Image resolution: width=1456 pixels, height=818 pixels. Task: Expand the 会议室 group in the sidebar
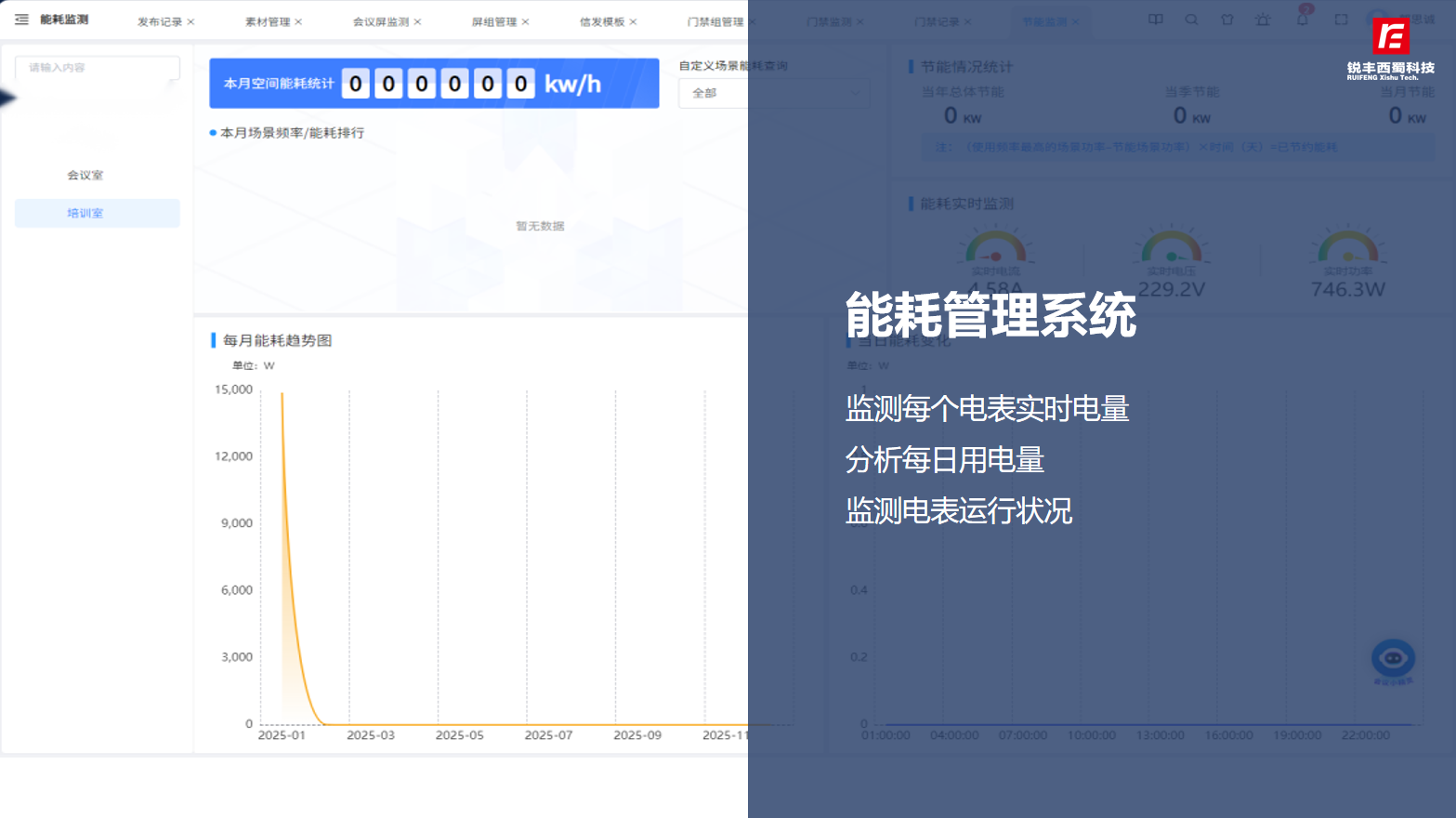click(x=83, y=175)
